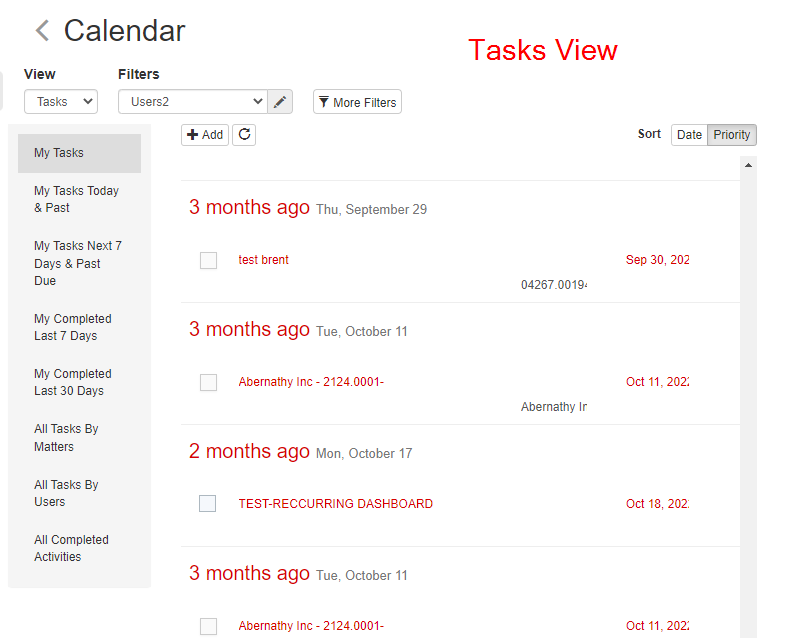This screenshot has width=808, height=638.
Task: Click the pencil edit filter icon
Action: [280, 102]
